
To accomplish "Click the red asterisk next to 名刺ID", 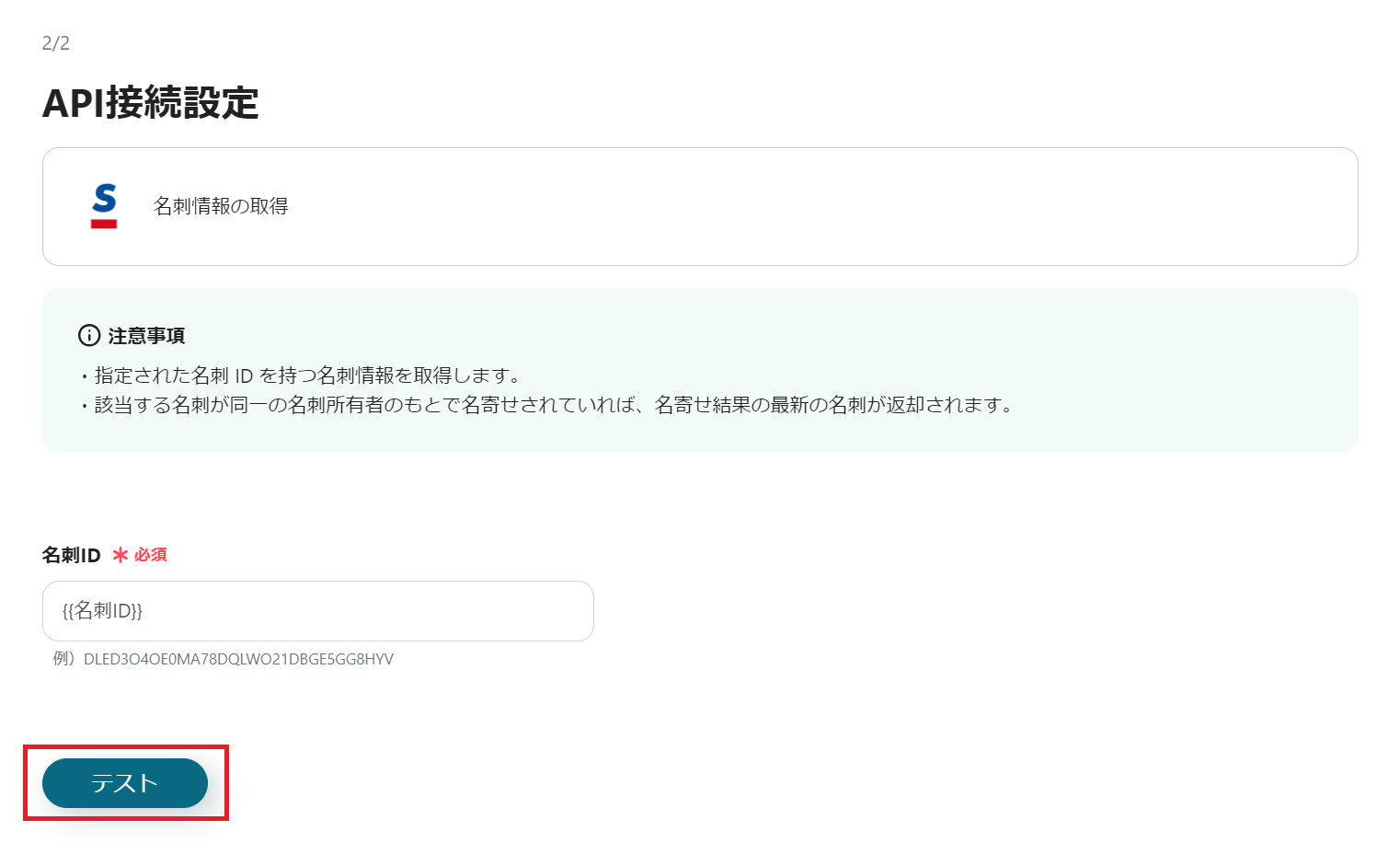I will pyautogui.click(x=119, y=554).
